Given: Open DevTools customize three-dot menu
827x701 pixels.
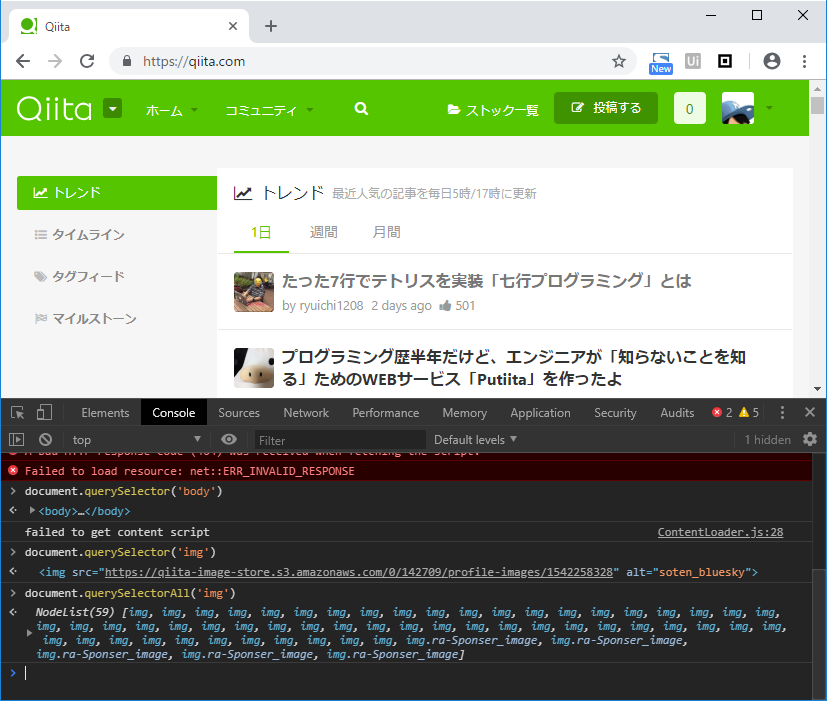Looking at the screenshot, I should (x=782, y=412).
